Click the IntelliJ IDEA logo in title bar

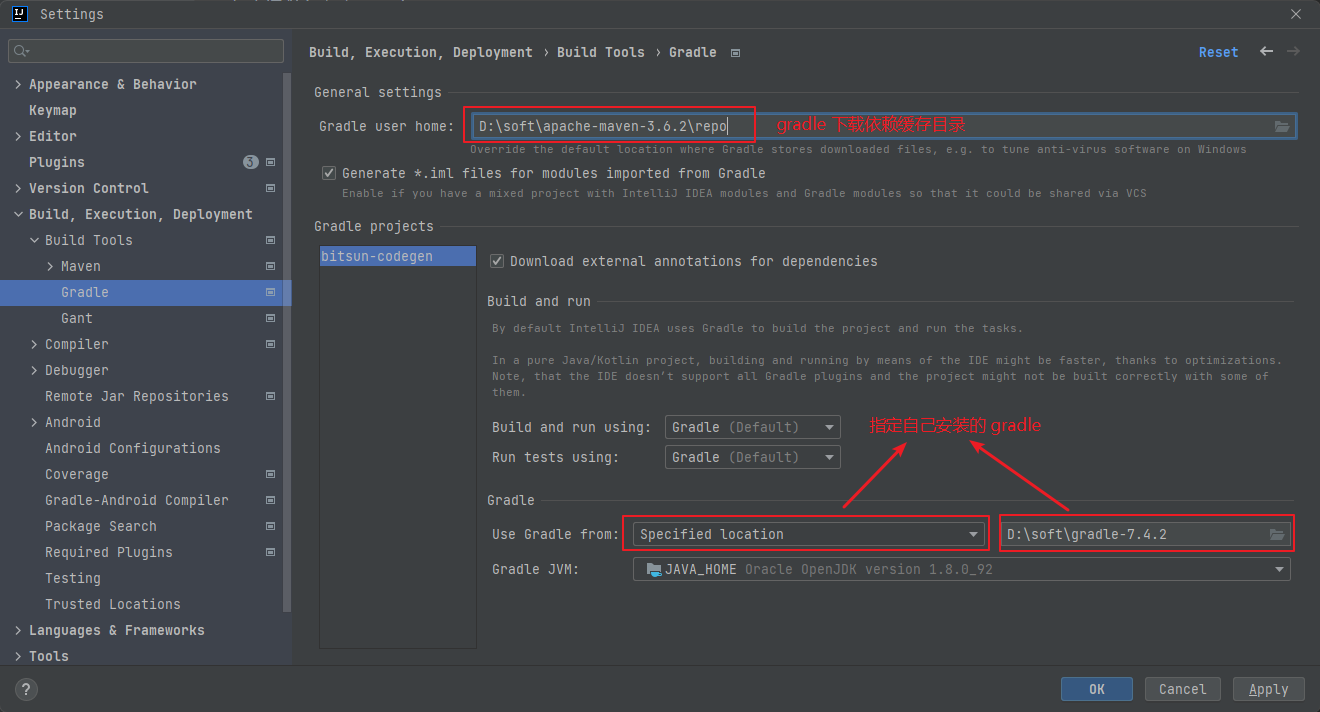coord(19,14)
